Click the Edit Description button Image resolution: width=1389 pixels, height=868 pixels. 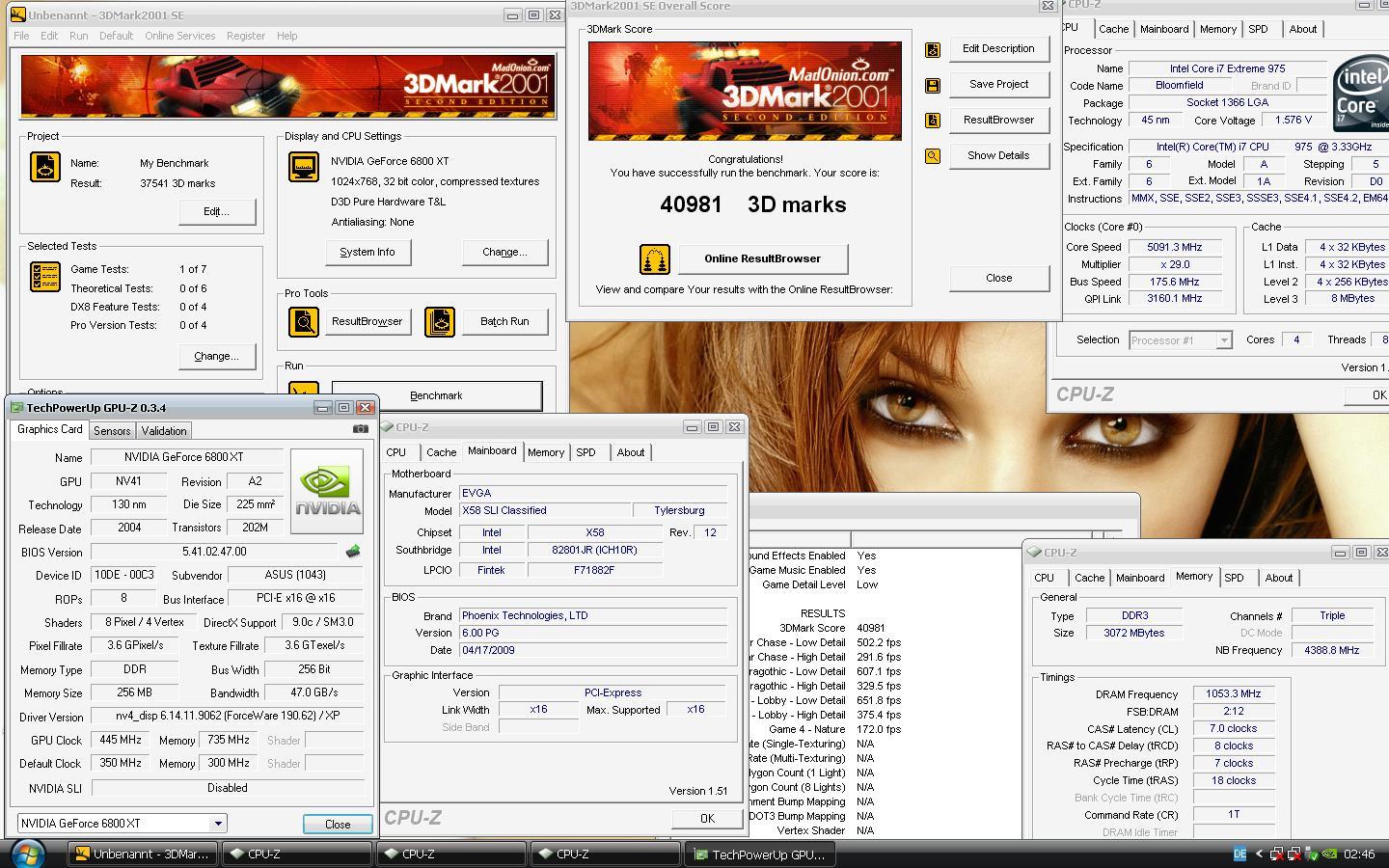point(999,48)
